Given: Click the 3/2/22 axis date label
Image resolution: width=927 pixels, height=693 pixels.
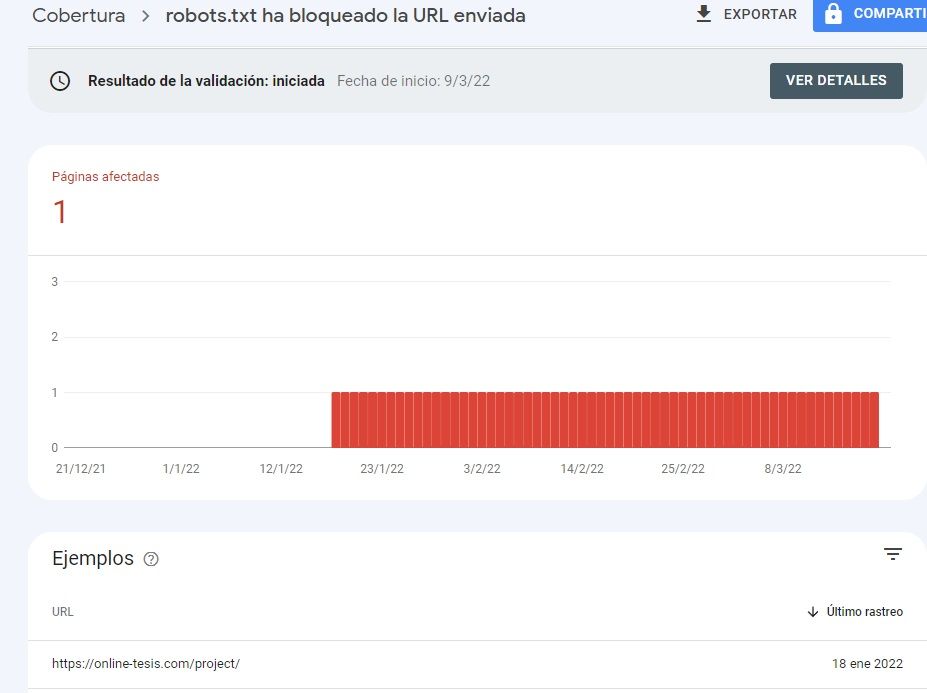Looking at the screenshot, I should (482, 469).
